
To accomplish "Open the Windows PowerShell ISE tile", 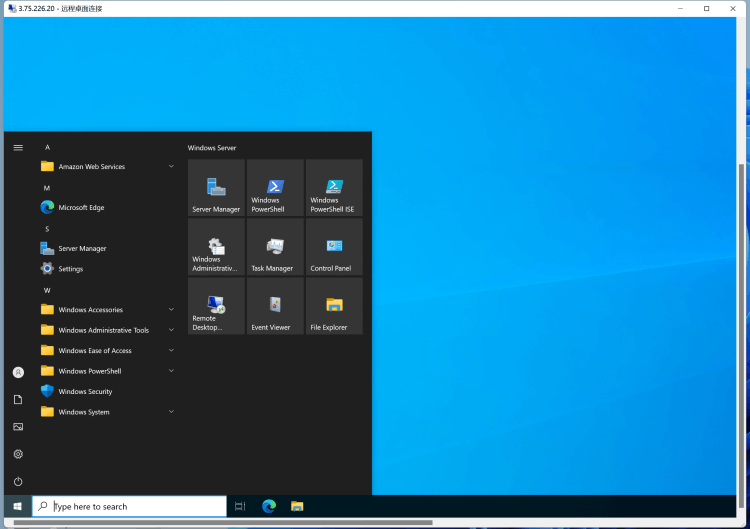I will (334, 188).
